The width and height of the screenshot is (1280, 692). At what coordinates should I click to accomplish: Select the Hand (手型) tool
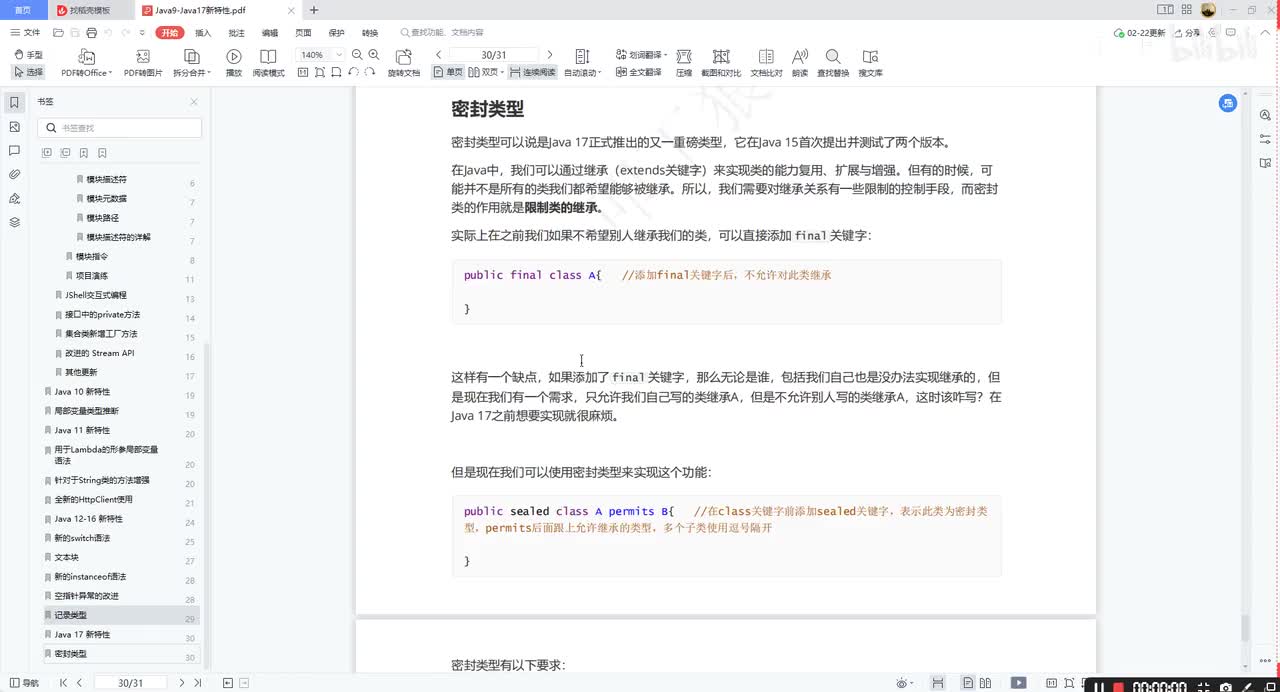coord(29,55)
